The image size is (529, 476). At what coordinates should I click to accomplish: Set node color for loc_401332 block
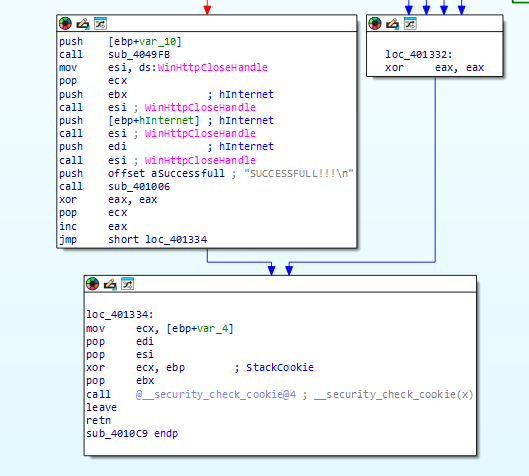tap(375, 24)
